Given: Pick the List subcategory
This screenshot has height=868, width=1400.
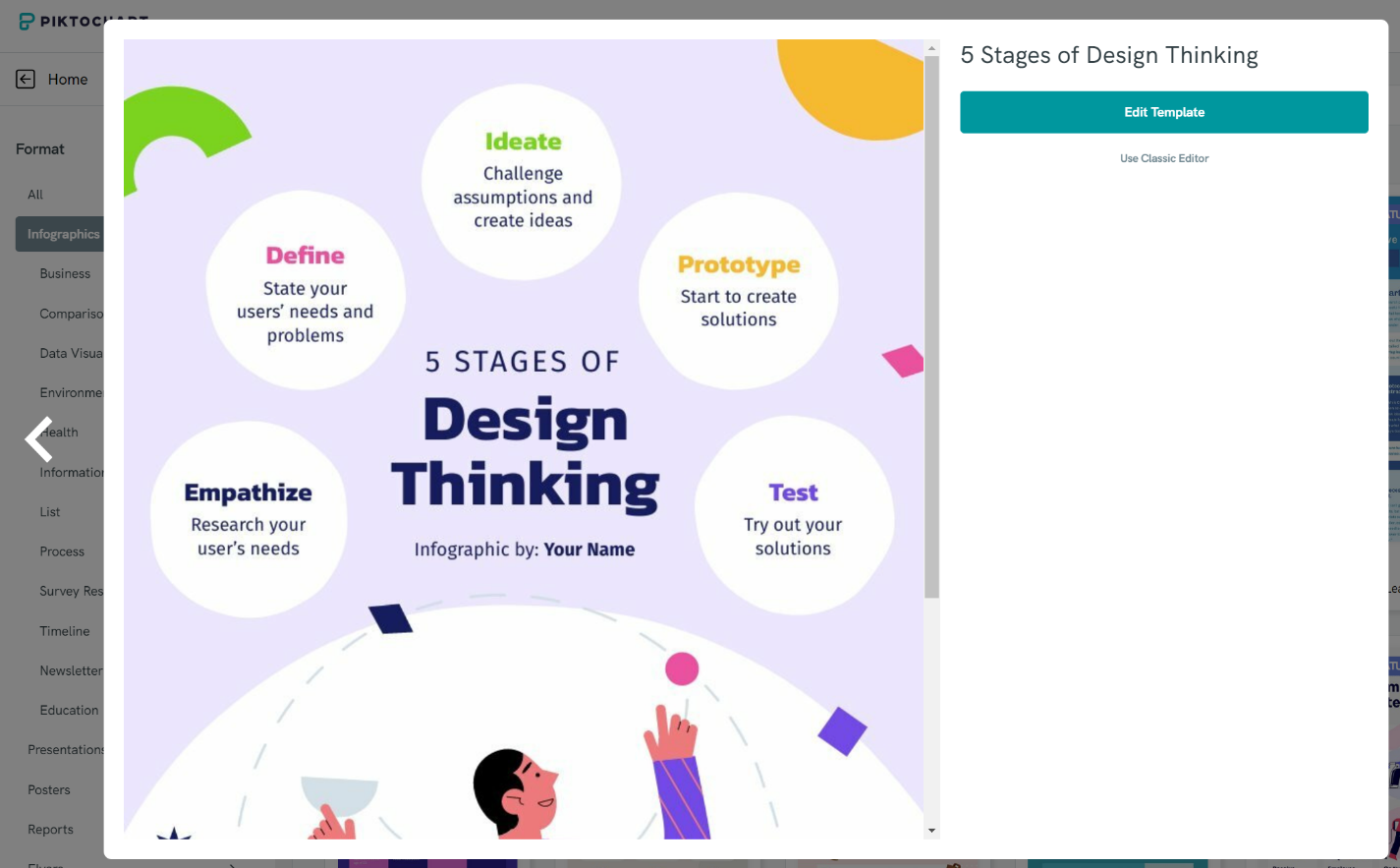Looking at the screenshot, I should click(x=50, y=512).
